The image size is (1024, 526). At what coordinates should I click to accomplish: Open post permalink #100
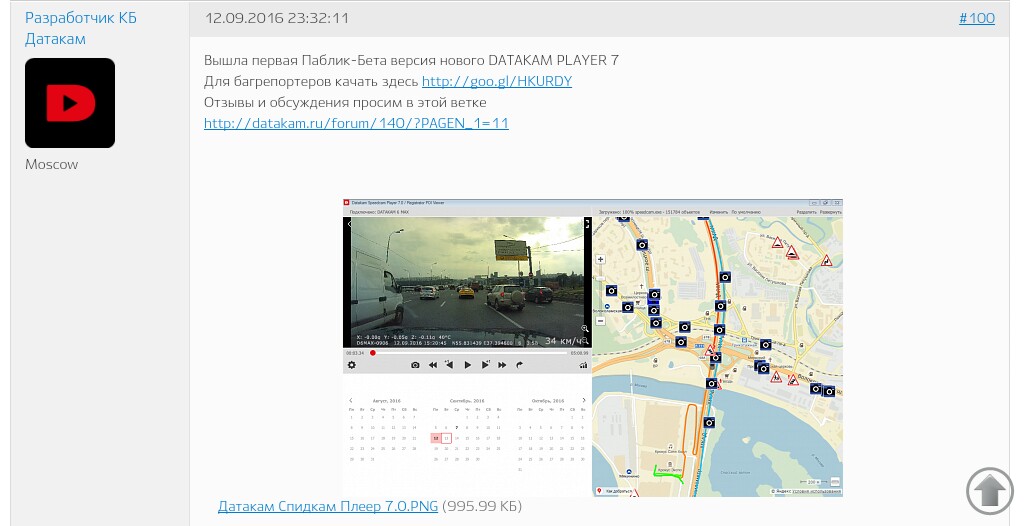pos(976,18)
